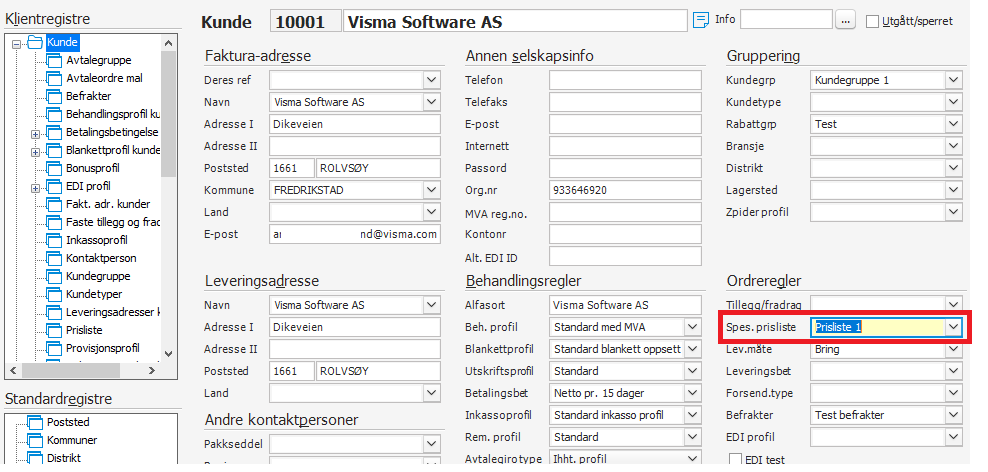Expand the Blankettprofil kunde tree node

click(35, 152)
